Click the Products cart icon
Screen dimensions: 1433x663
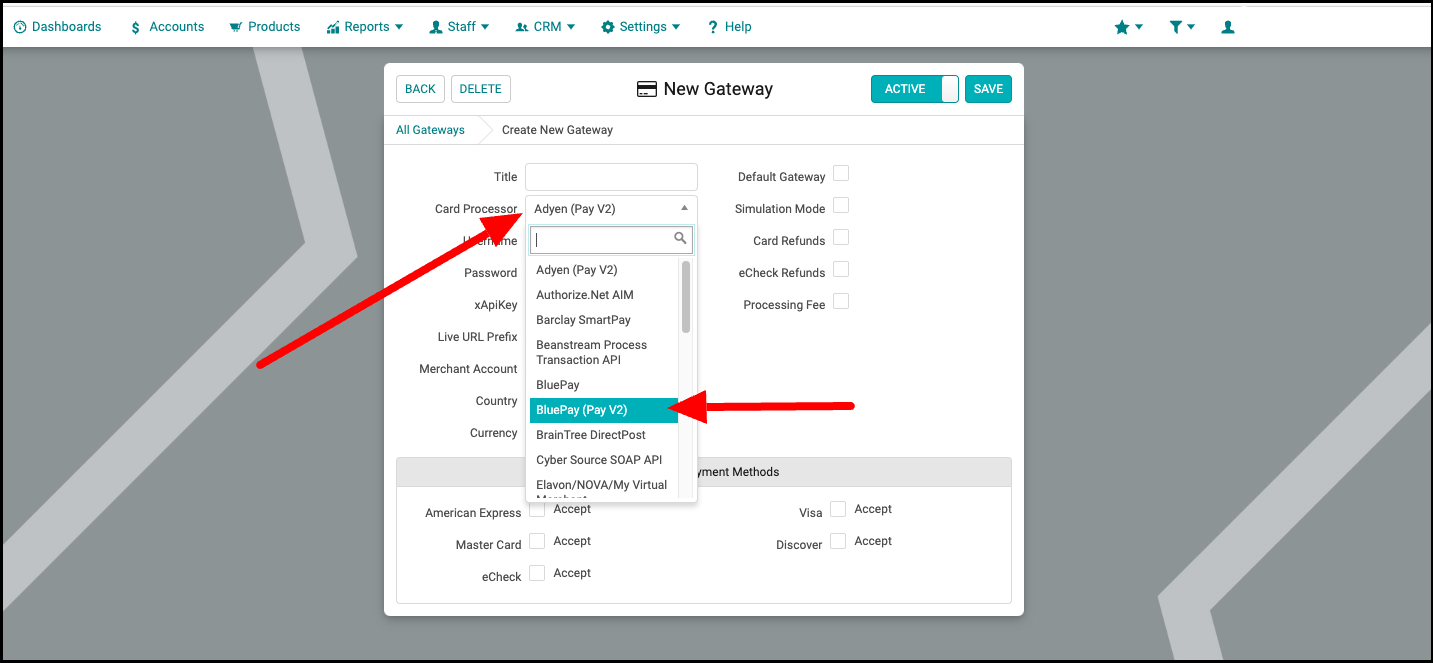tap(235, 27)
